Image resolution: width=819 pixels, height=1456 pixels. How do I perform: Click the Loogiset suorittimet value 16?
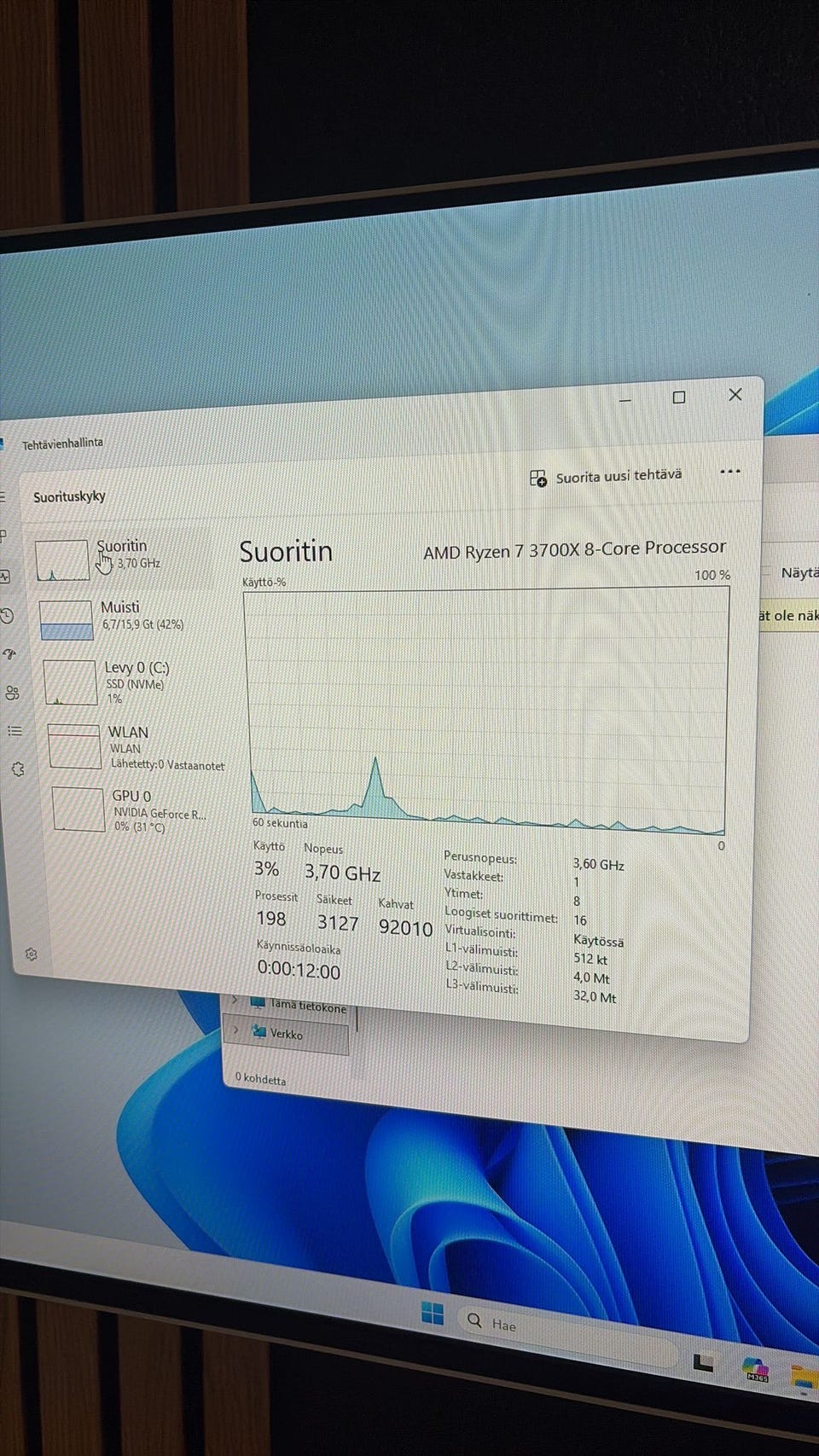580,920
